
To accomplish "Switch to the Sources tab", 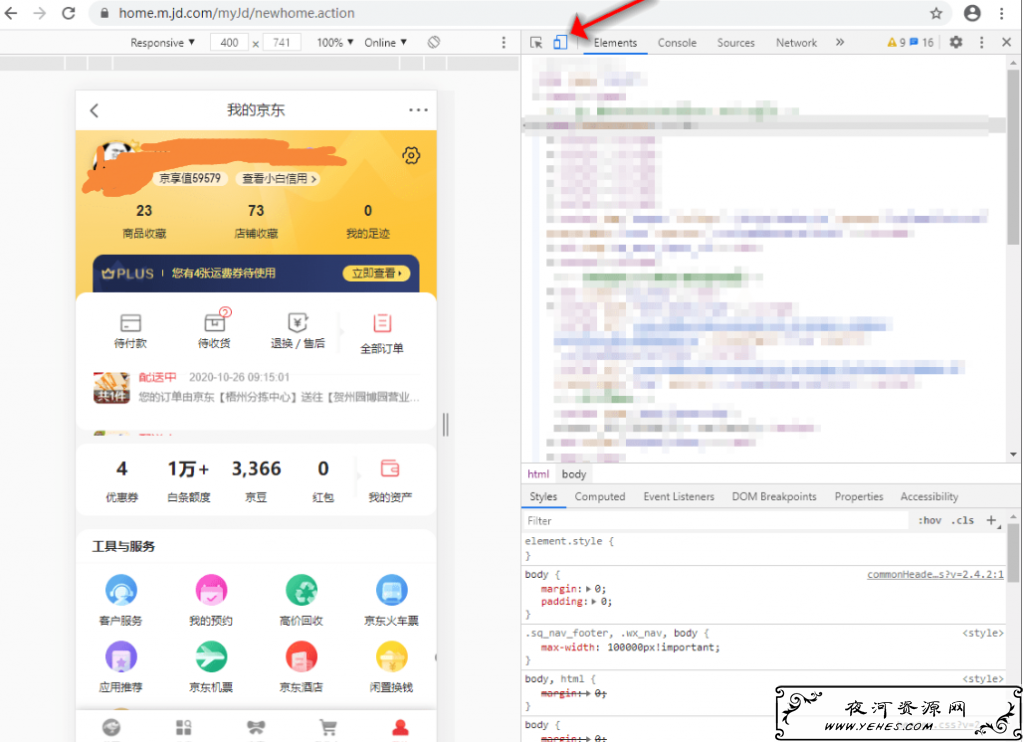I will click(736, 42).
